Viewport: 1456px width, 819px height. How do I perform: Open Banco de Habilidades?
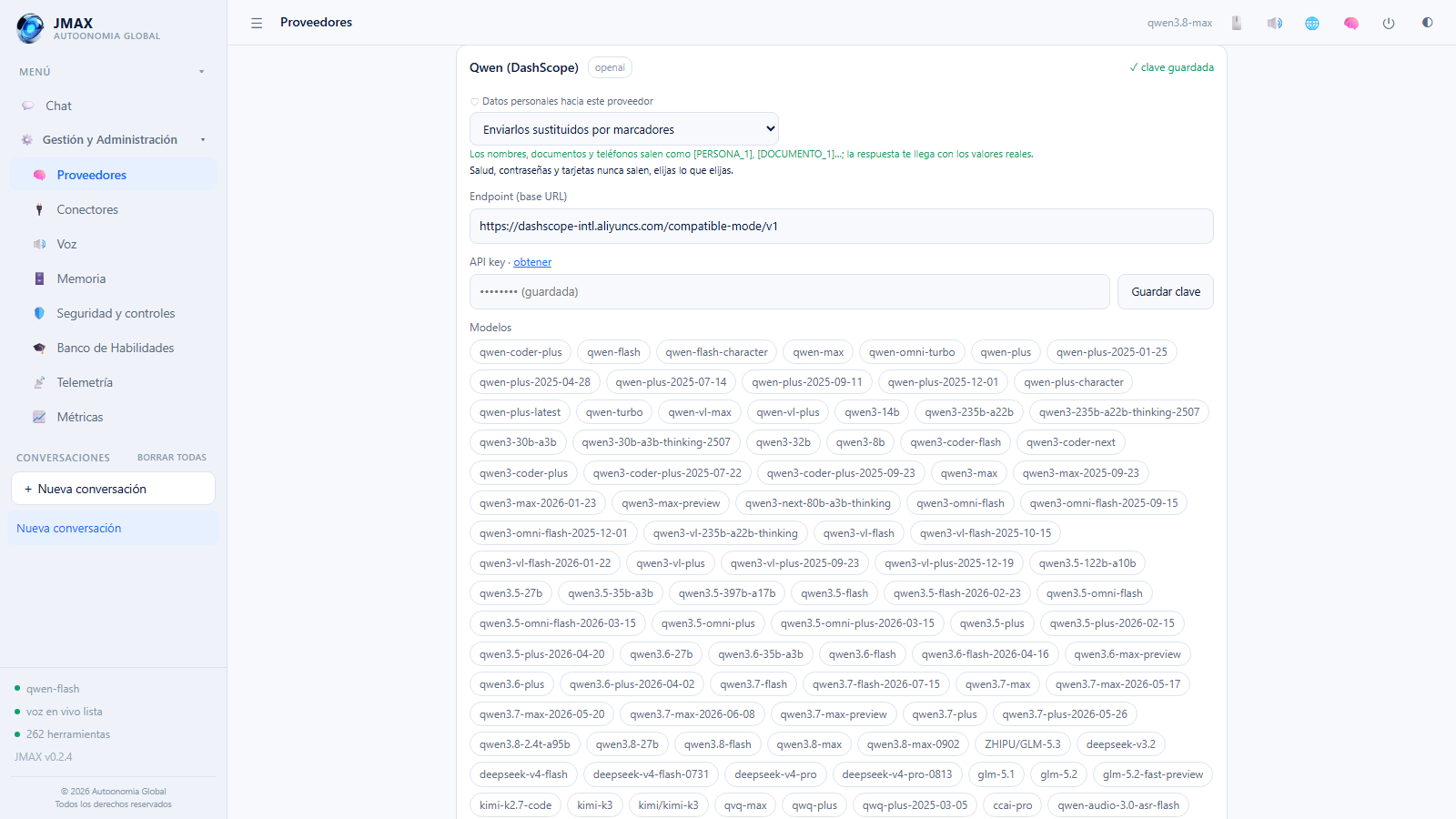point(113,348)
